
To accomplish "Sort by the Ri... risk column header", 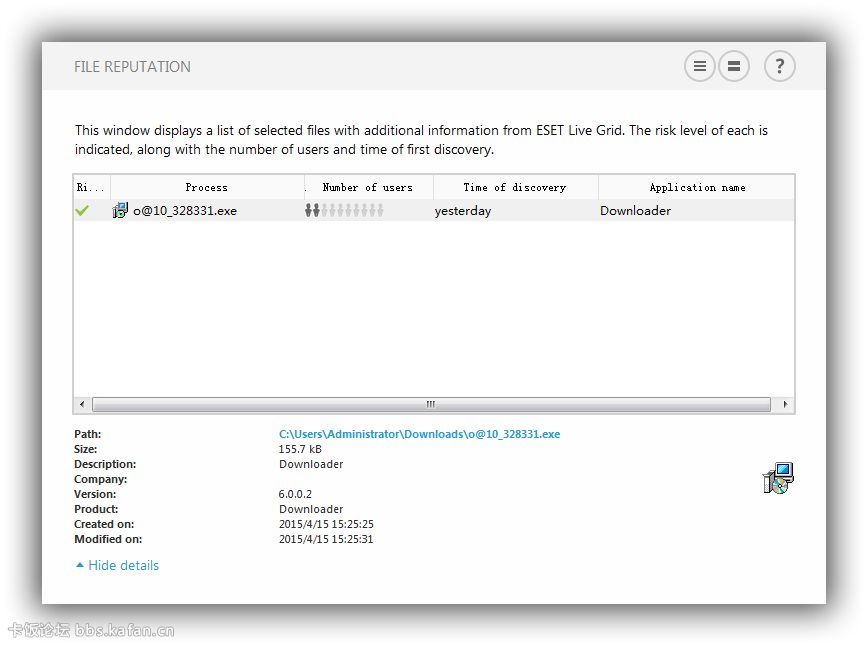I will click(x=91, y=187).
